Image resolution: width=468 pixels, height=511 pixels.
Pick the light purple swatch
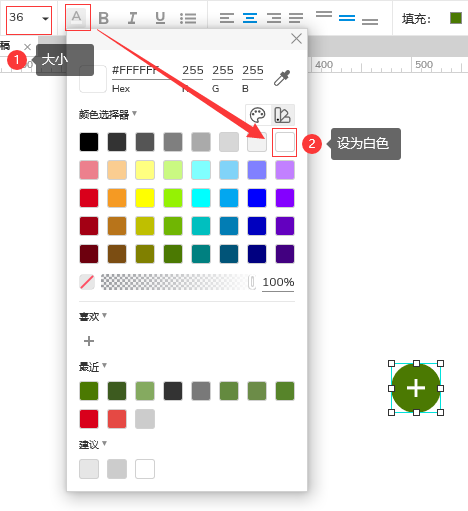[285, 170]
